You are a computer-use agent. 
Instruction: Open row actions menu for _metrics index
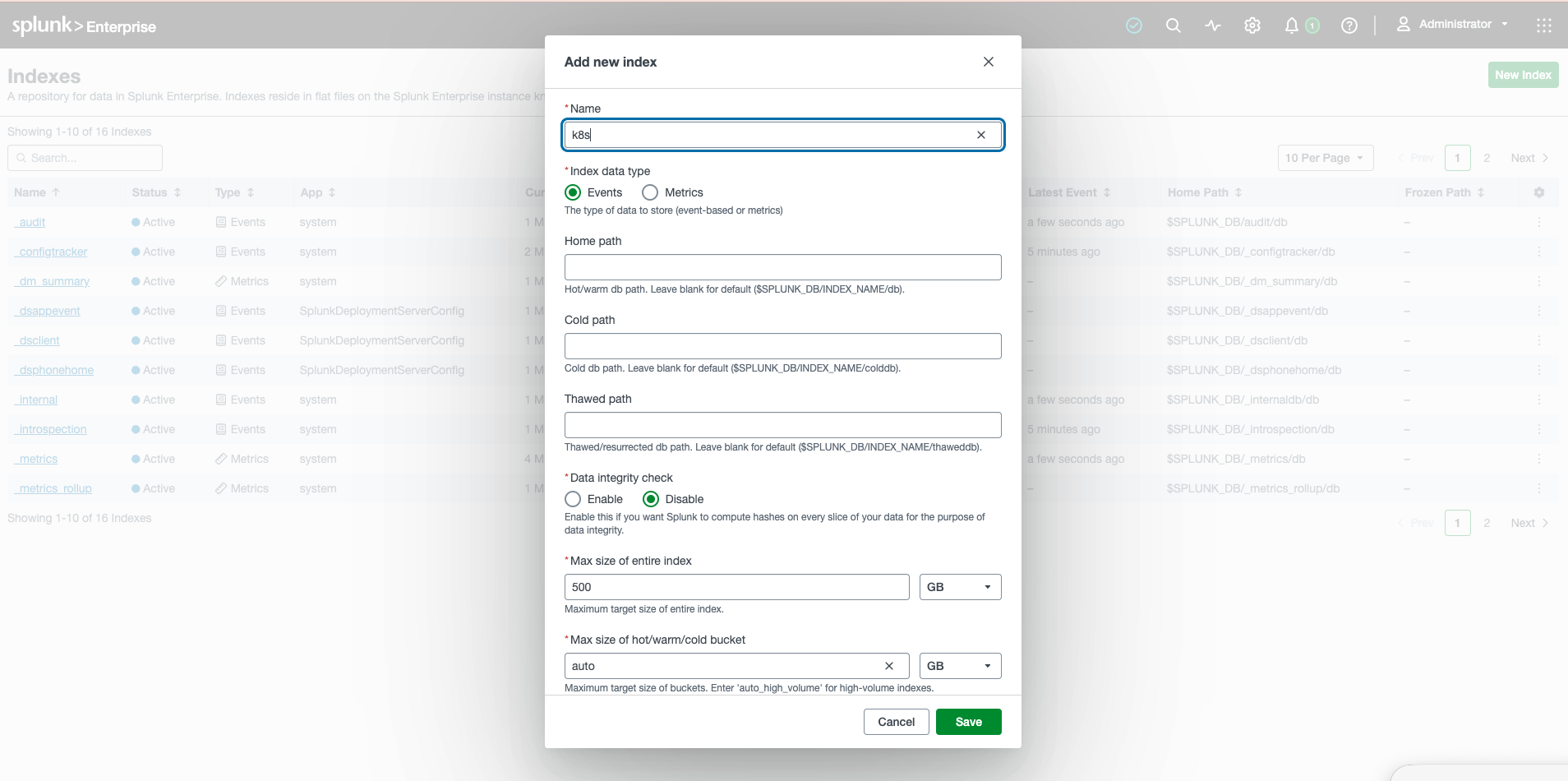pos(1539,459)
